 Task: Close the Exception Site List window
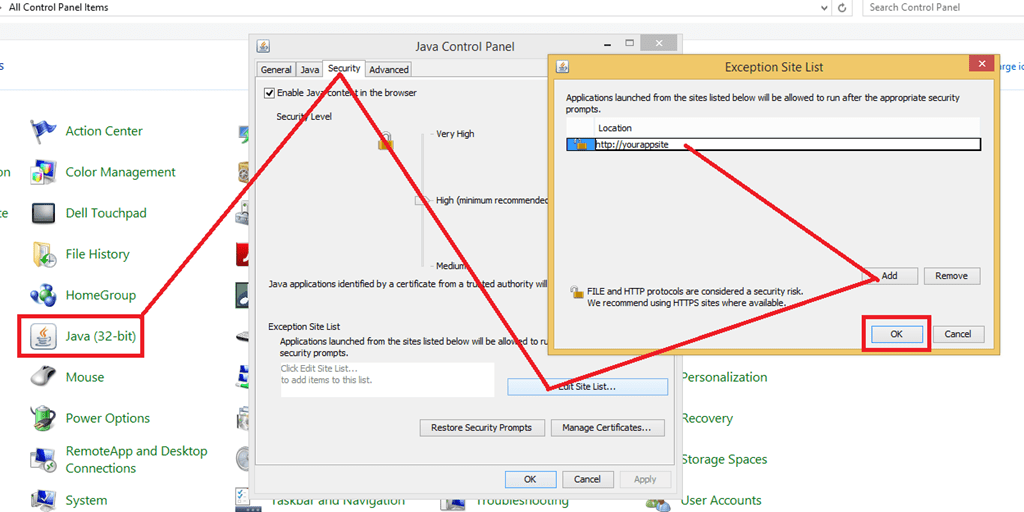(x=982, y=63)
